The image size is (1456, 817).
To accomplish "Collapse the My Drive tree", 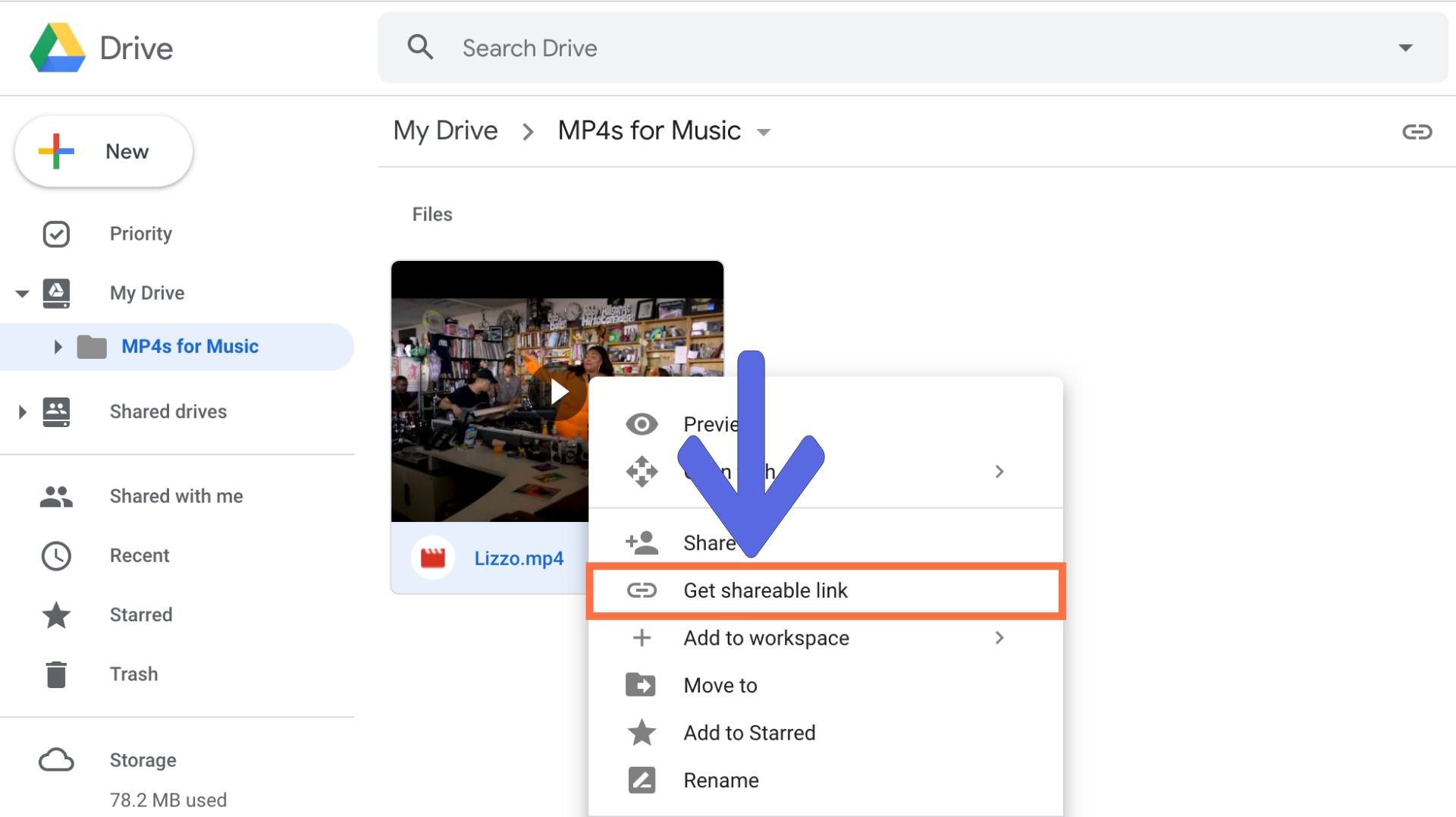I will point(22,294).
